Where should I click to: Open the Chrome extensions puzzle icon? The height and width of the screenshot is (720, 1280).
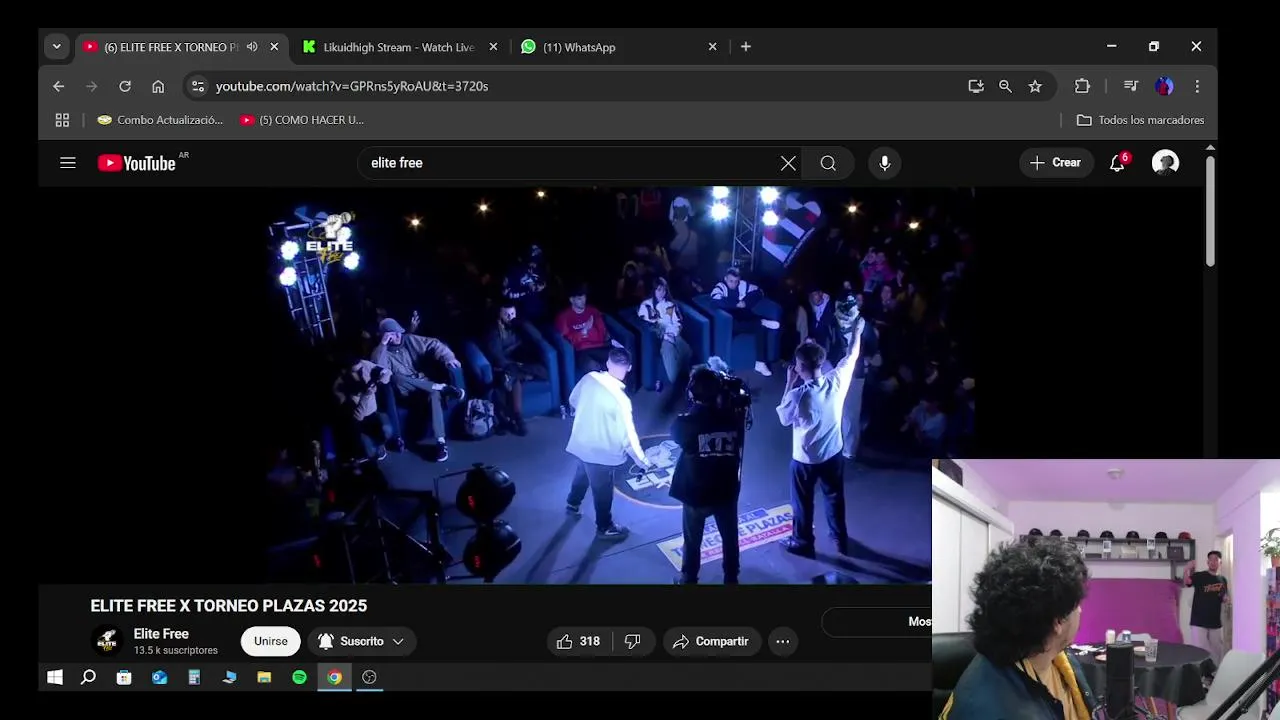pyautogui.click(x=1082, y=86)
